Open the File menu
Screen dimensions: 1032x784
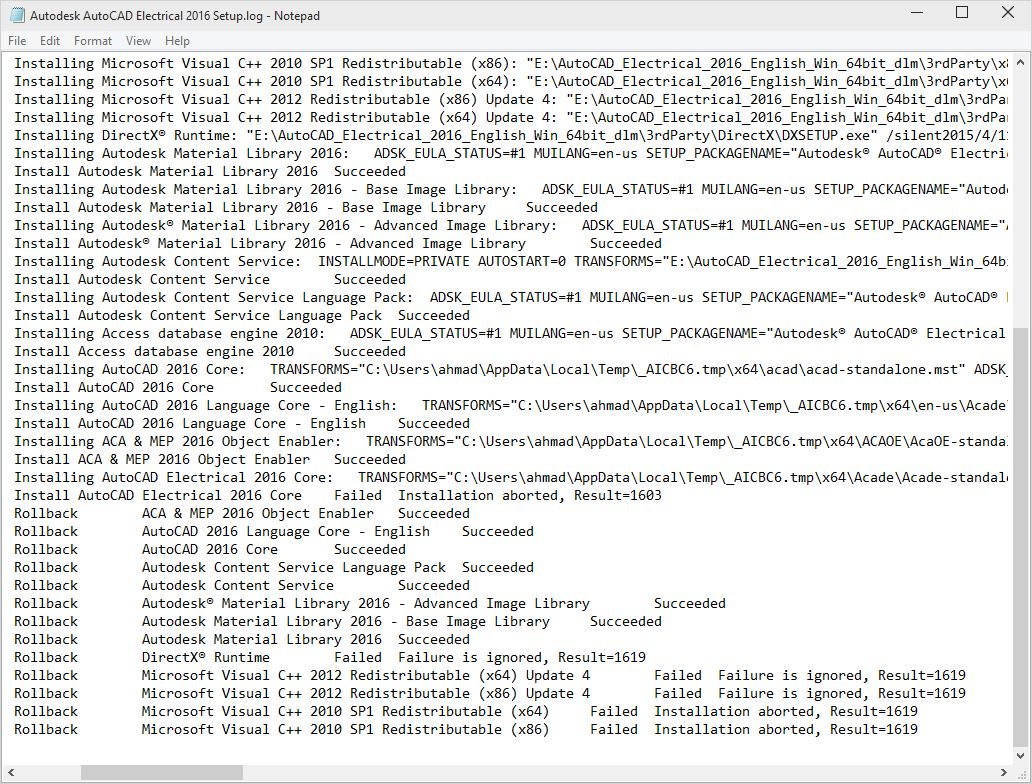point(17,41)
